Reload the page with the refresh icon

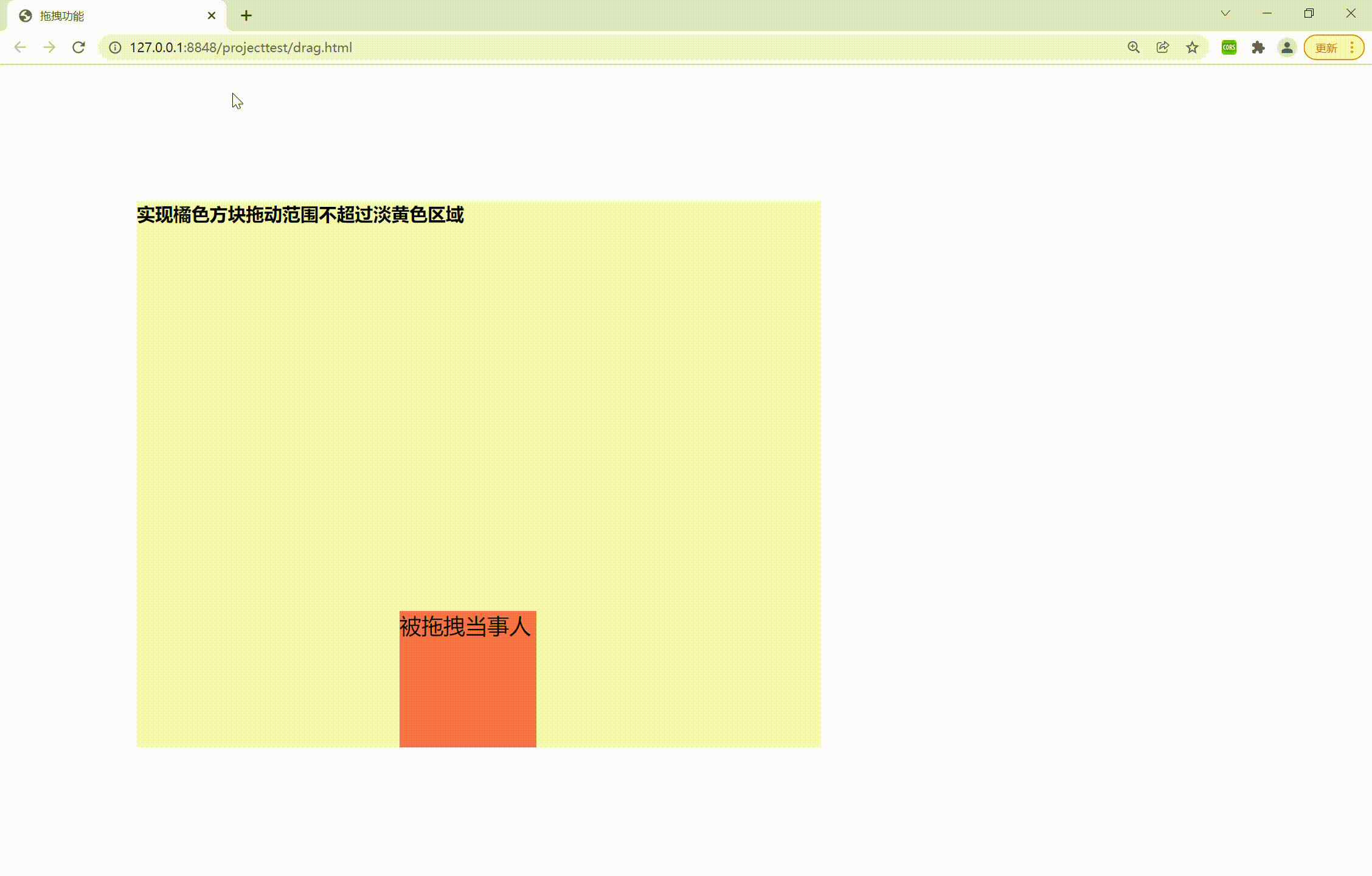[79, 47]
